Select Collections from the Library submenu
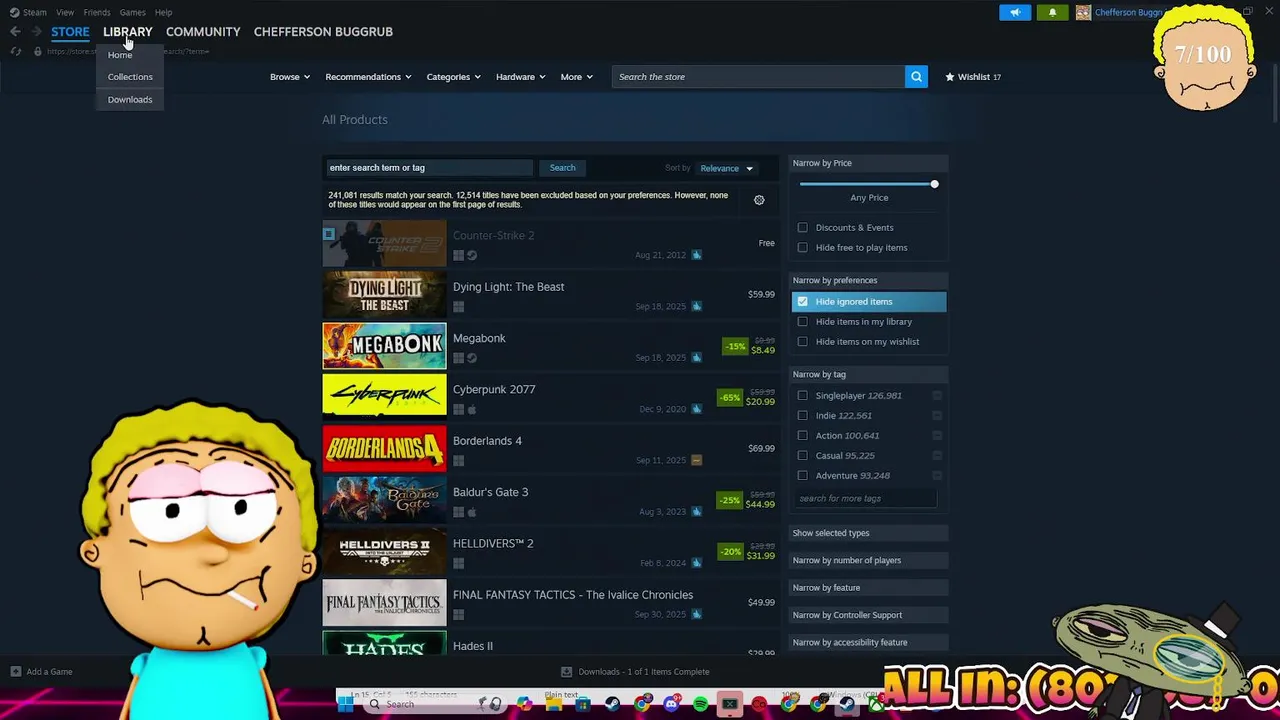Screen dimensions: 1280x720 point(130,77)
